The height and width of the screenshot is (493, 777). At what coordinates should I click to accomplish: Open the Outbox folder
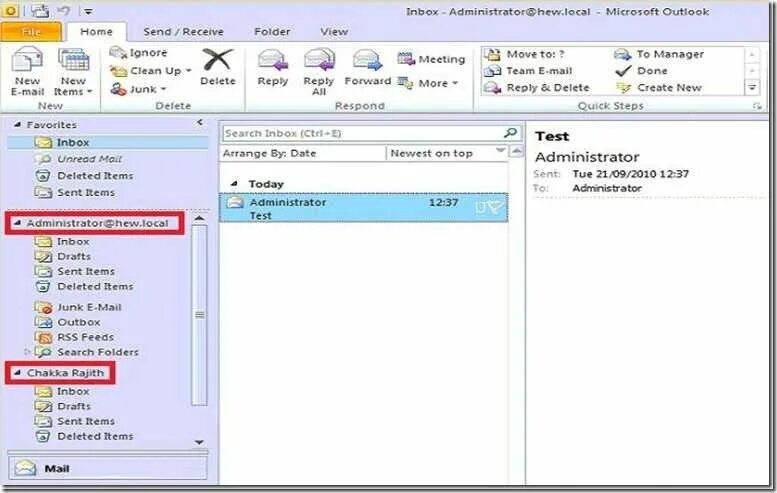coord(68,322)
